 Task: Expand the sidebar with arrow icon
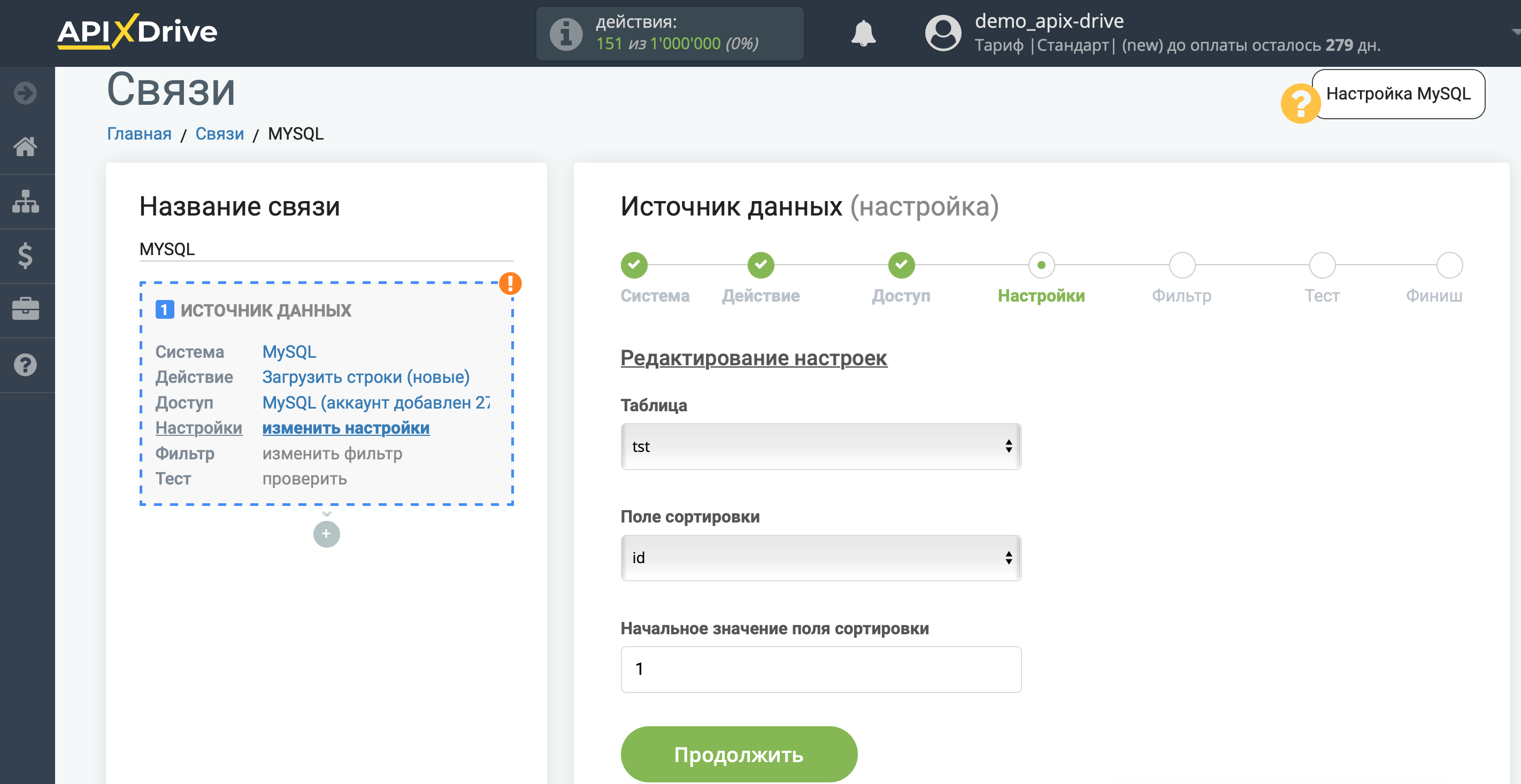(x=25, y=93)
